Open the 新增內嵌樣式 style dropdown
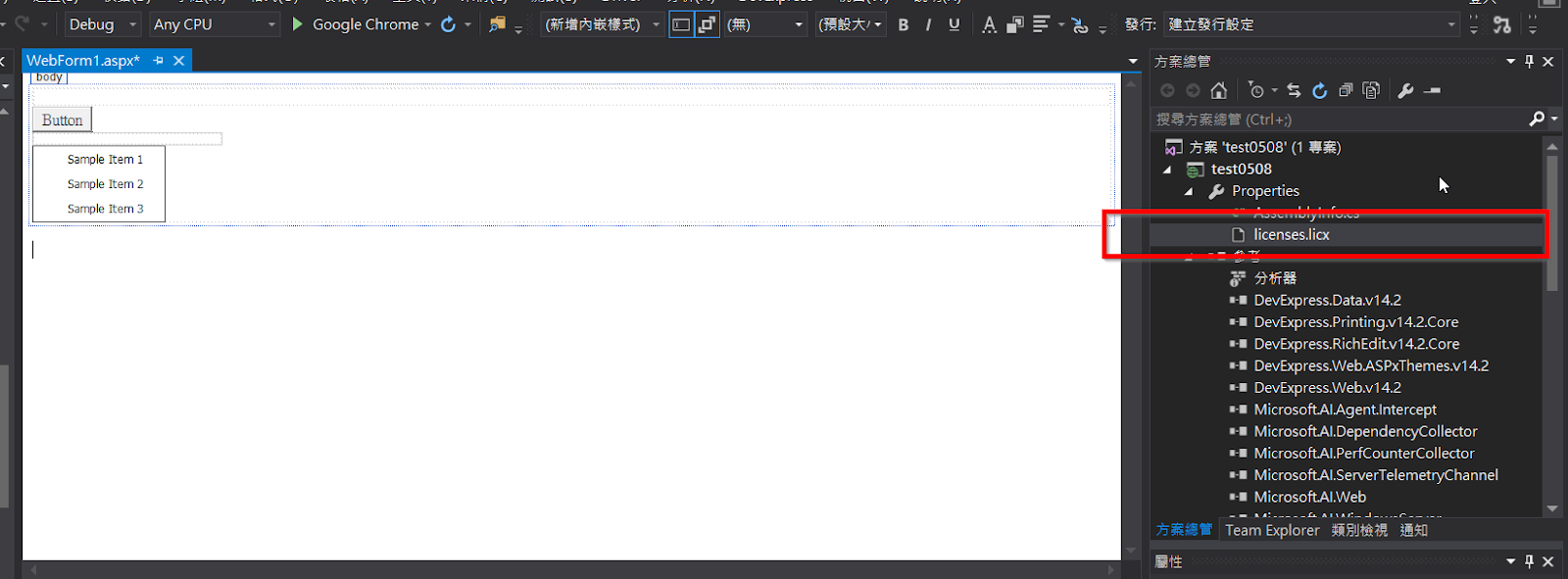 [x=602, y=24]
